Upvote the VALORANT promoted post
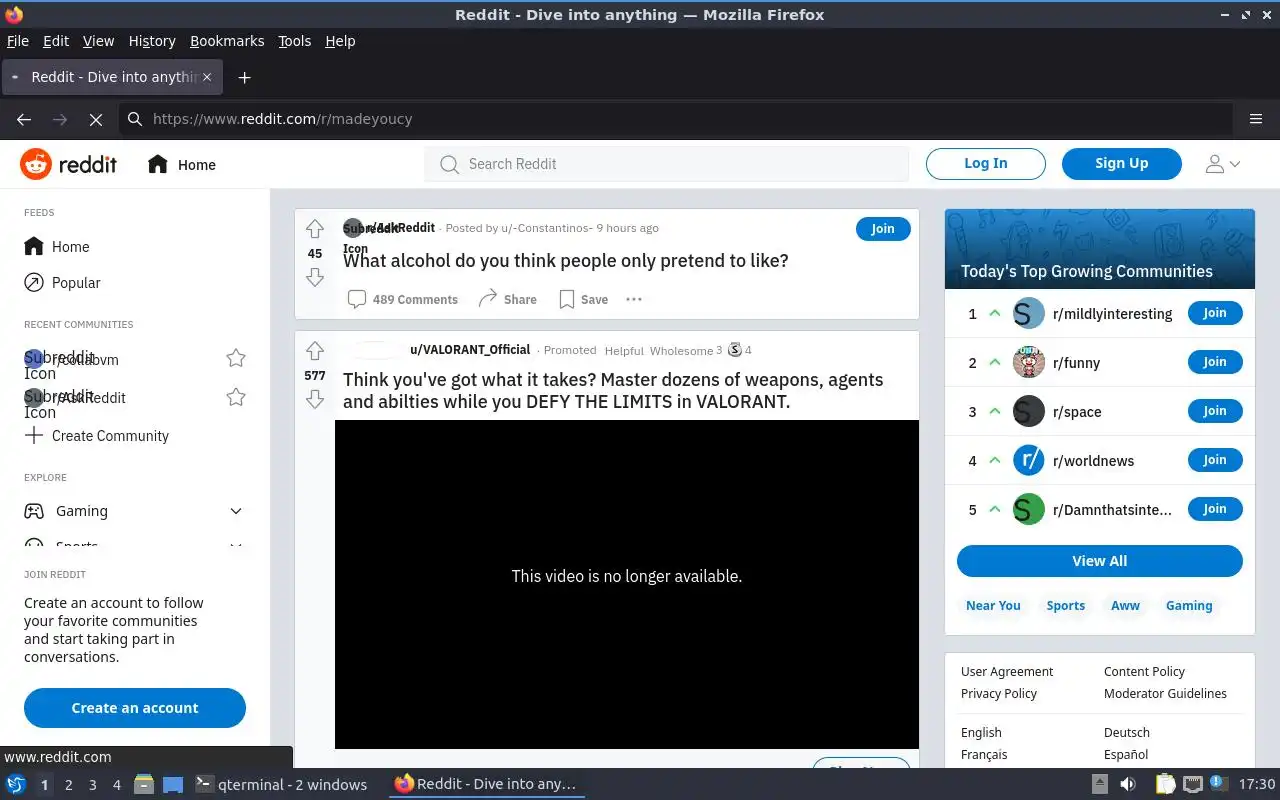 tap(315, 351)
